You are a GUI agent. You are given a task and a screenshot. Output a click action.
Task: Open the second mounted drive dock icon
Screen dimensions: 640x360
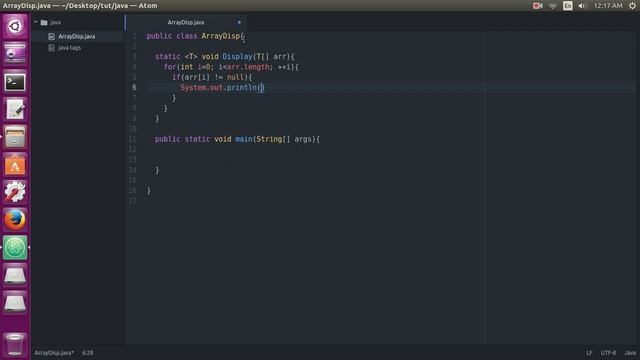point(15,303)
